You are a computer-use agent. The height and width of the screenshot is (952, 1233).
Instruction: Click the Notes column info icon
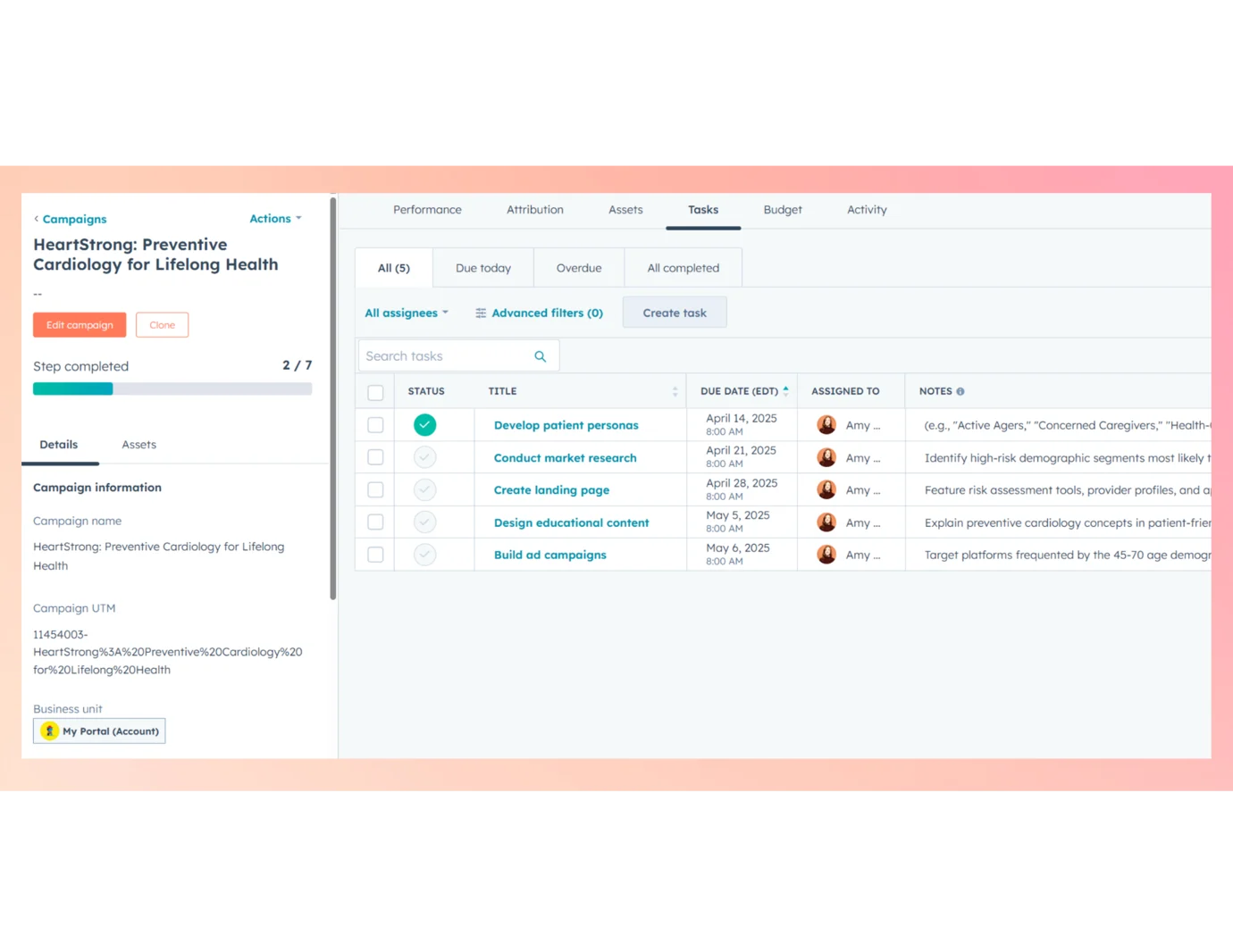(x=960, y=391)
